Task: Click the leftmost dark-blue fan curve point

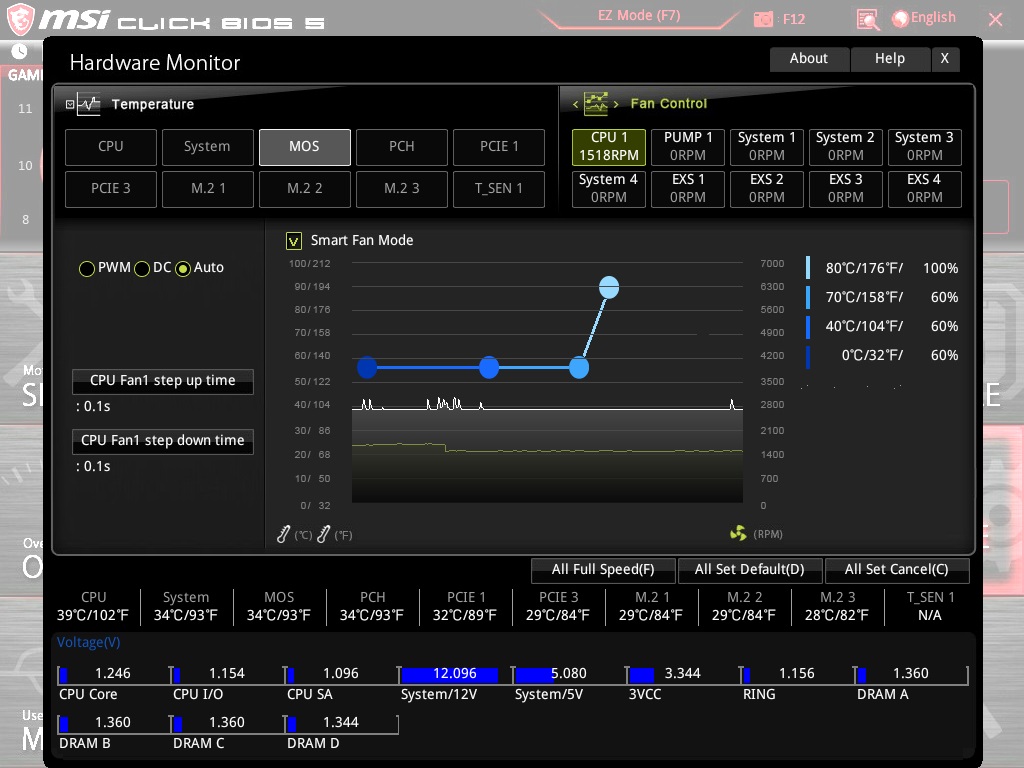Action: (x=367, y=367)
